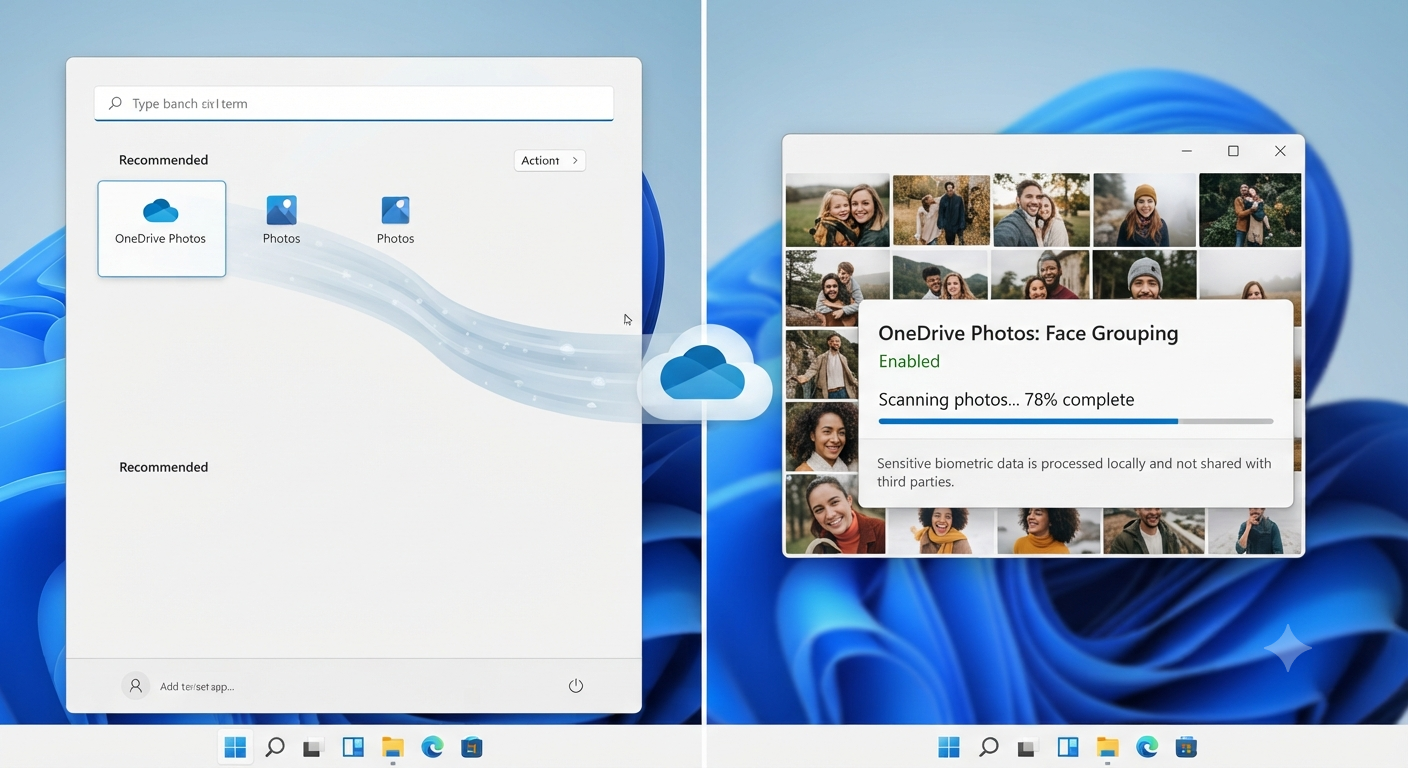This screenshot has width=1408, height=768.
Task: Select the photo of the man in gray beanie
Action: coord(1144,274)
